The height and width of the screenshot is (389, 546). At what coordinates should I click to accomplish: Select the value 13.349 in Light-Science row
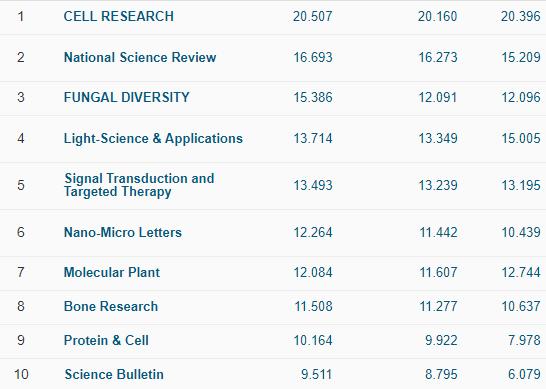pos(438,138)
